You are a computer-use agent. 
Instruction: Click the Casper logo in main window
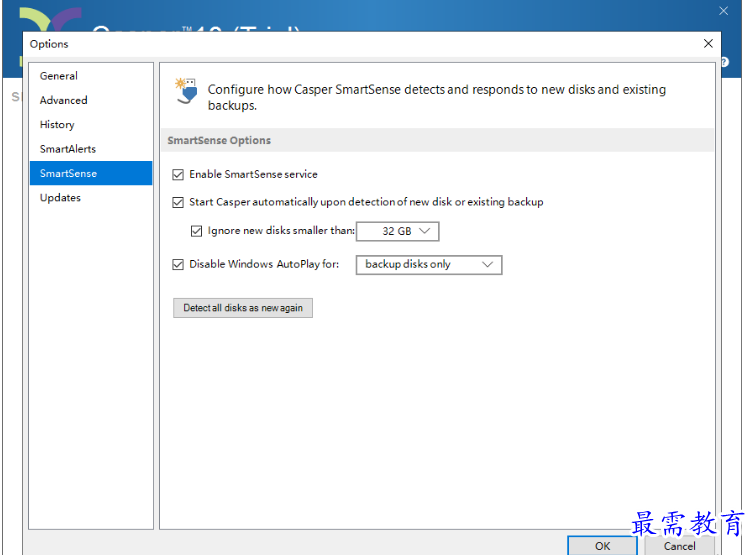click(49, 20)
